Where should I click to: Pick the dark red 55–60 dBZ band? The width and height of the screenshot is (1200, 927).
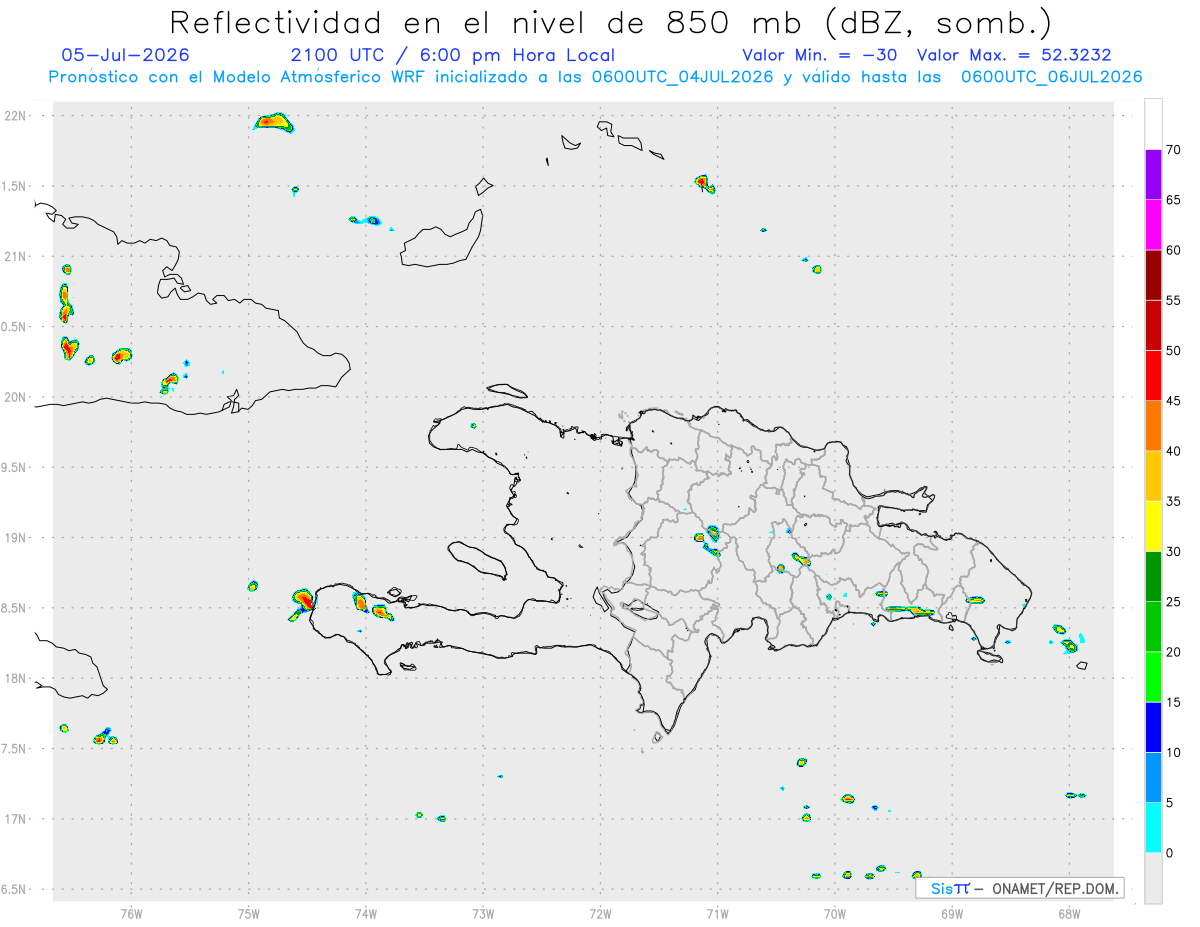pyautogui.click(x=1153, y=275)
